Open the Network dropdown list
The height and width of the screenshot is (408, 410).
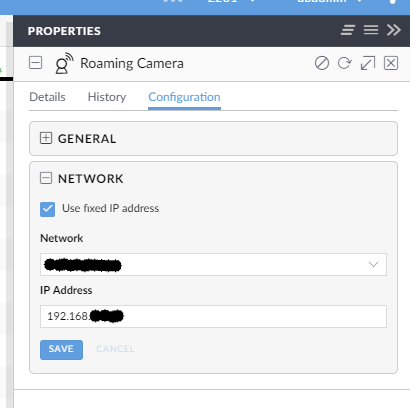[213, 264]
